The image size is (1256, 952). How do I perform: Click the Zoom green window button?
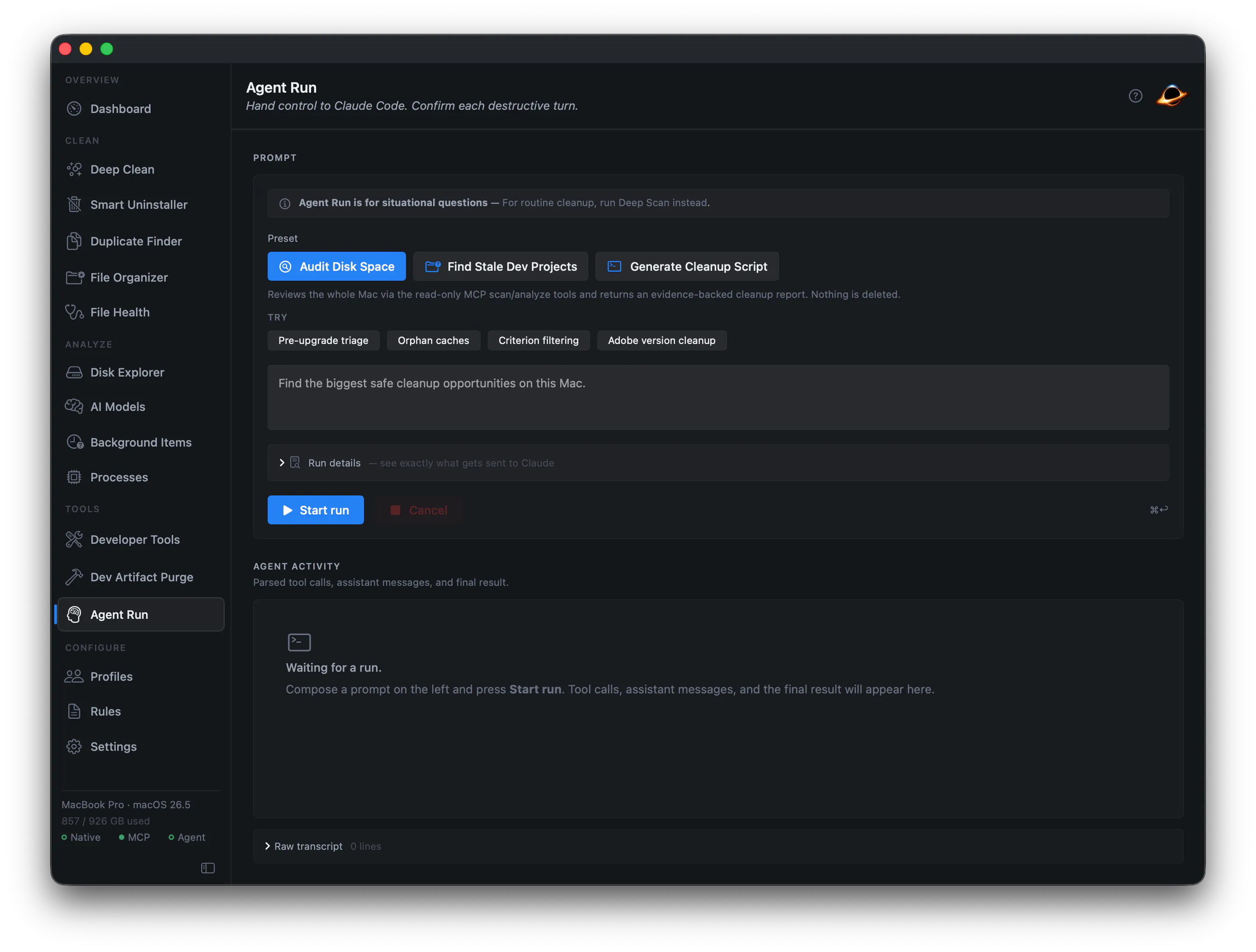107,49
